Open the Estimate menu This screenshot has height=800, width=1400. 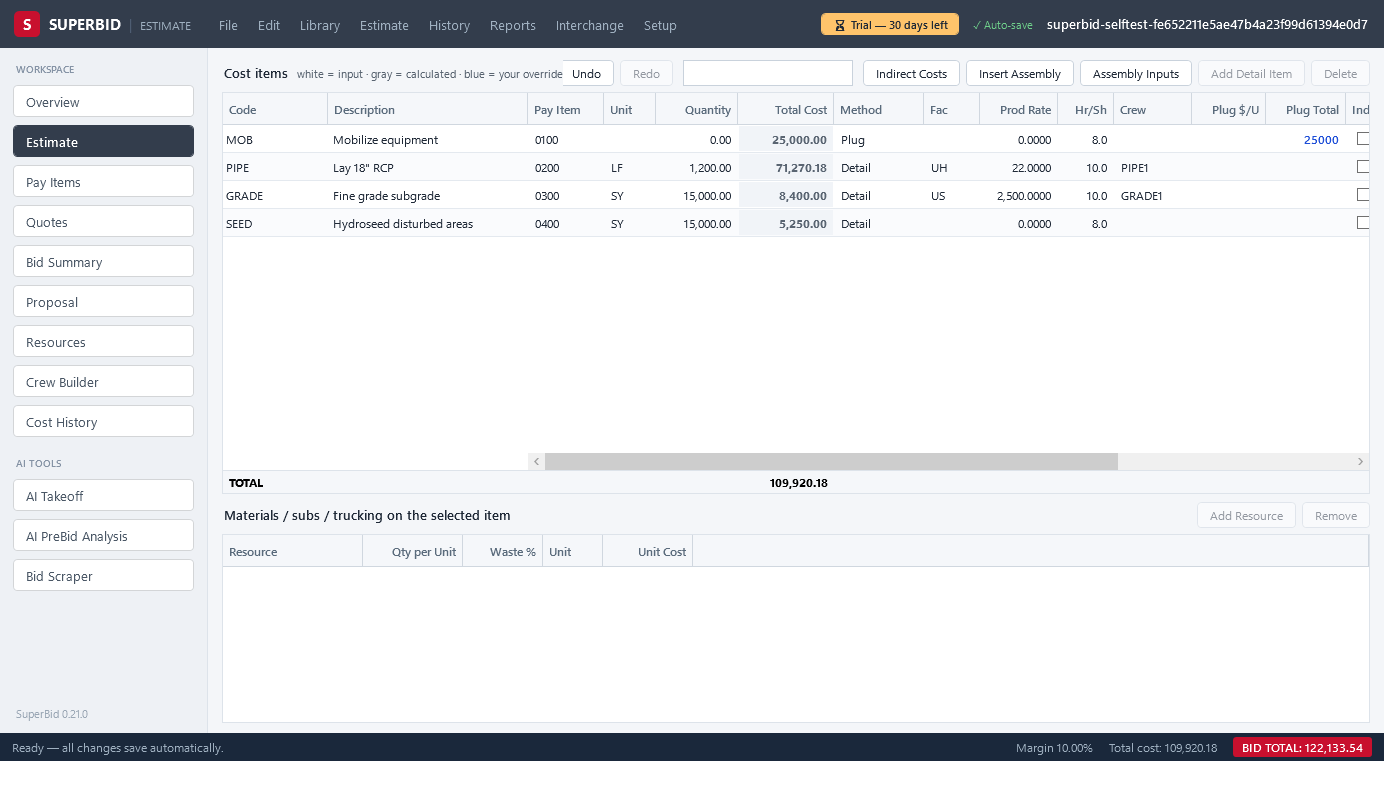[x=384, y=25]
